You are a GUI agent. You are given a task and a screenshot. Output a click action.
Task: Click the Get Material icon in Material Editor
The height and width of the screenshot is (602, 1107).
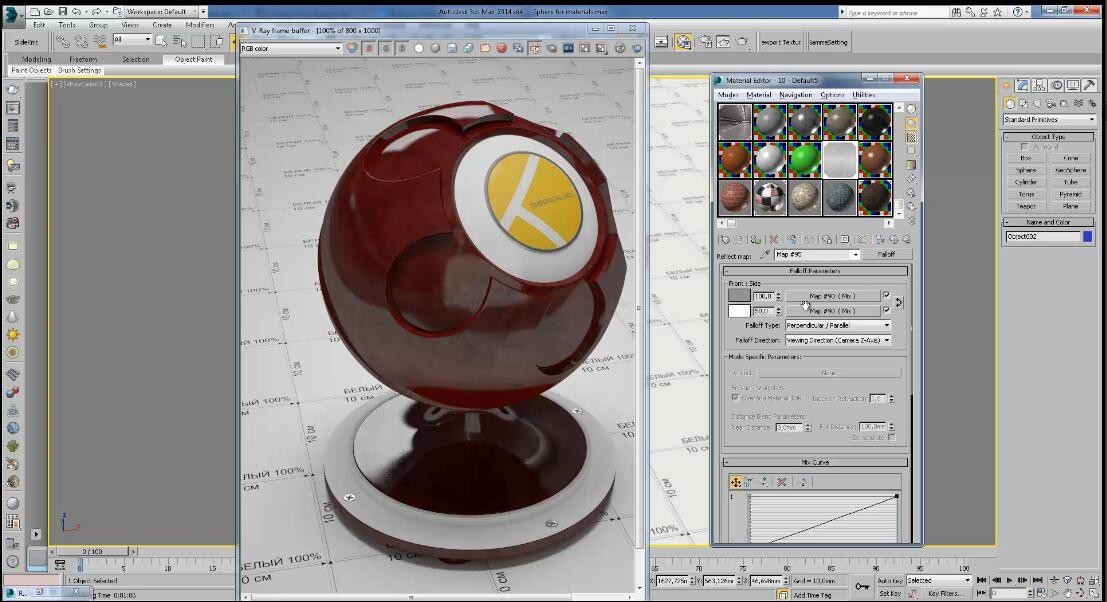725,240
